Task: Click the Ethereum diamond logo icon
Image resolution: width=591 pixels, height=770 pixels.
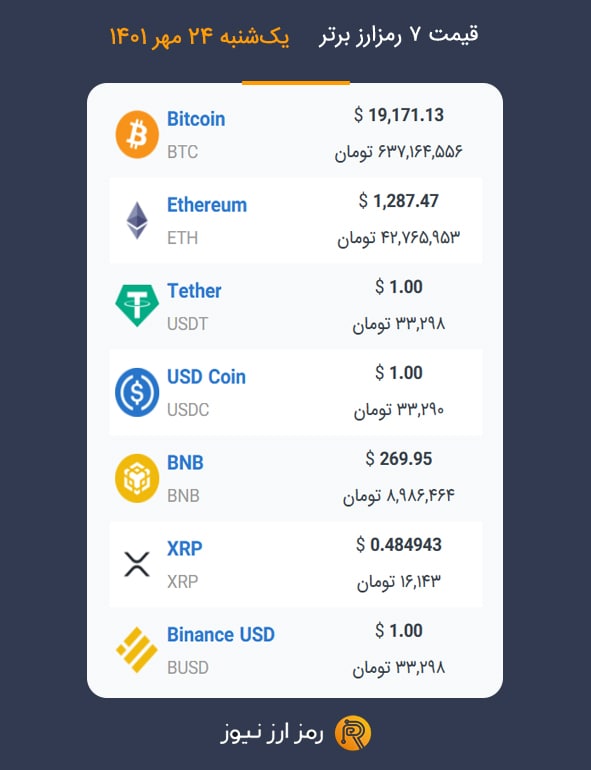Action: tap(137, 220)
